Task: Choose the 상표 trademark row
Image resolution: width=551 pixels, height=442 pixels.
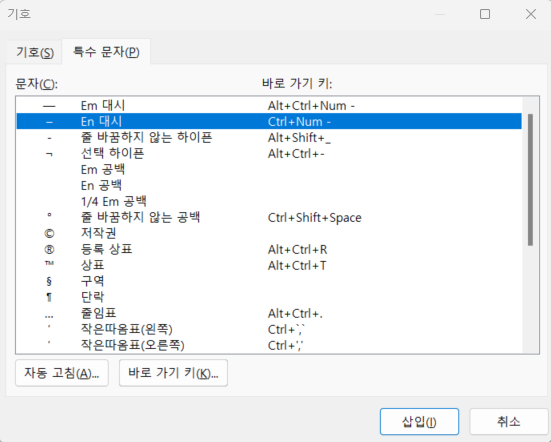Action: [269, 265]
